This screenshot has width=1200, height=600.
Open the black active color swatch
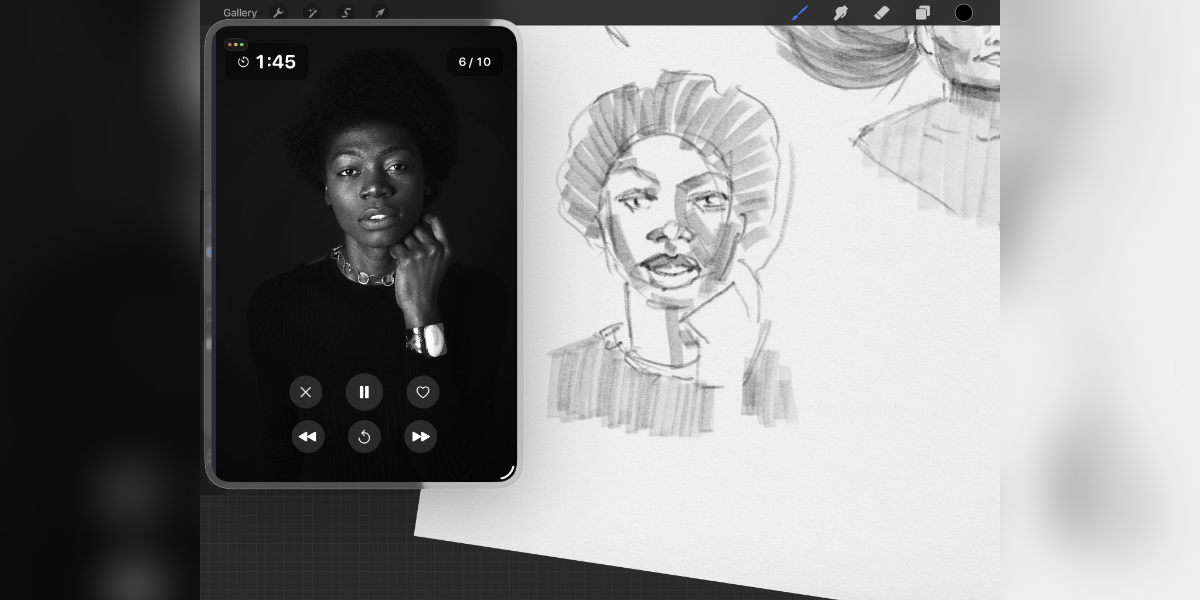click(x=964, y=13)
